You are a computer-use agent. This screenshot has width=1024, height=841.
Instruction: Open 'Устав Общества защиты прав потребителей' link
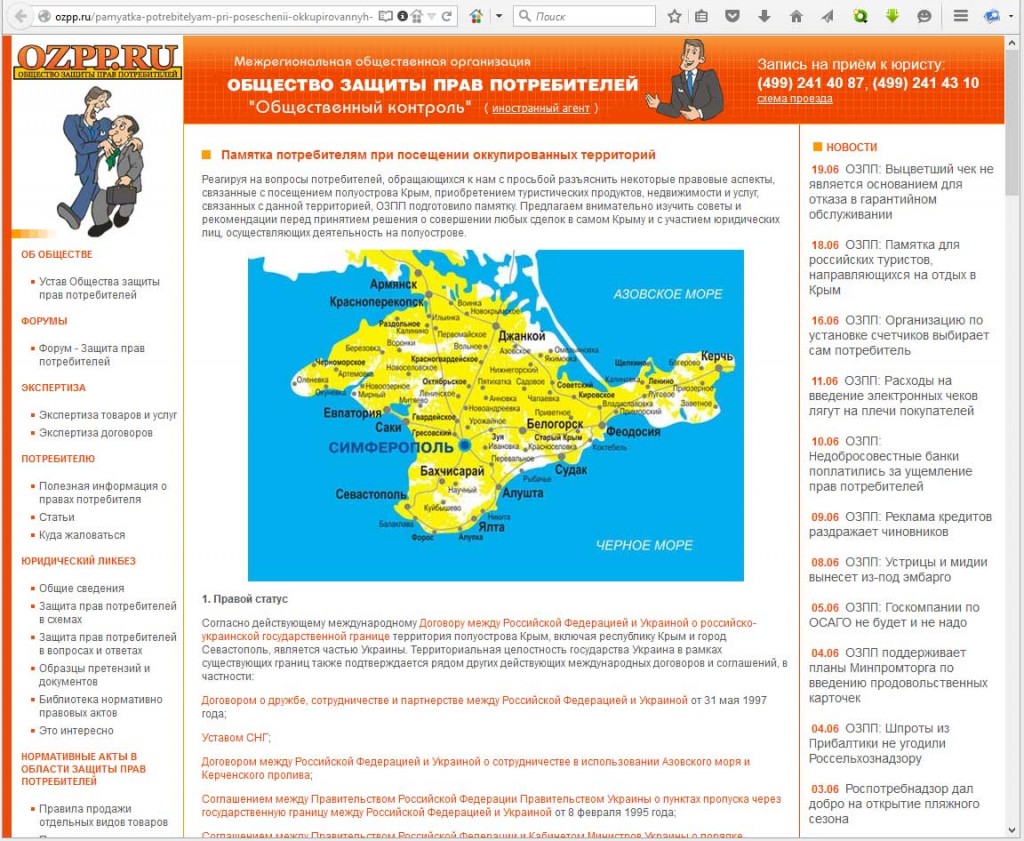pos(99,288)
